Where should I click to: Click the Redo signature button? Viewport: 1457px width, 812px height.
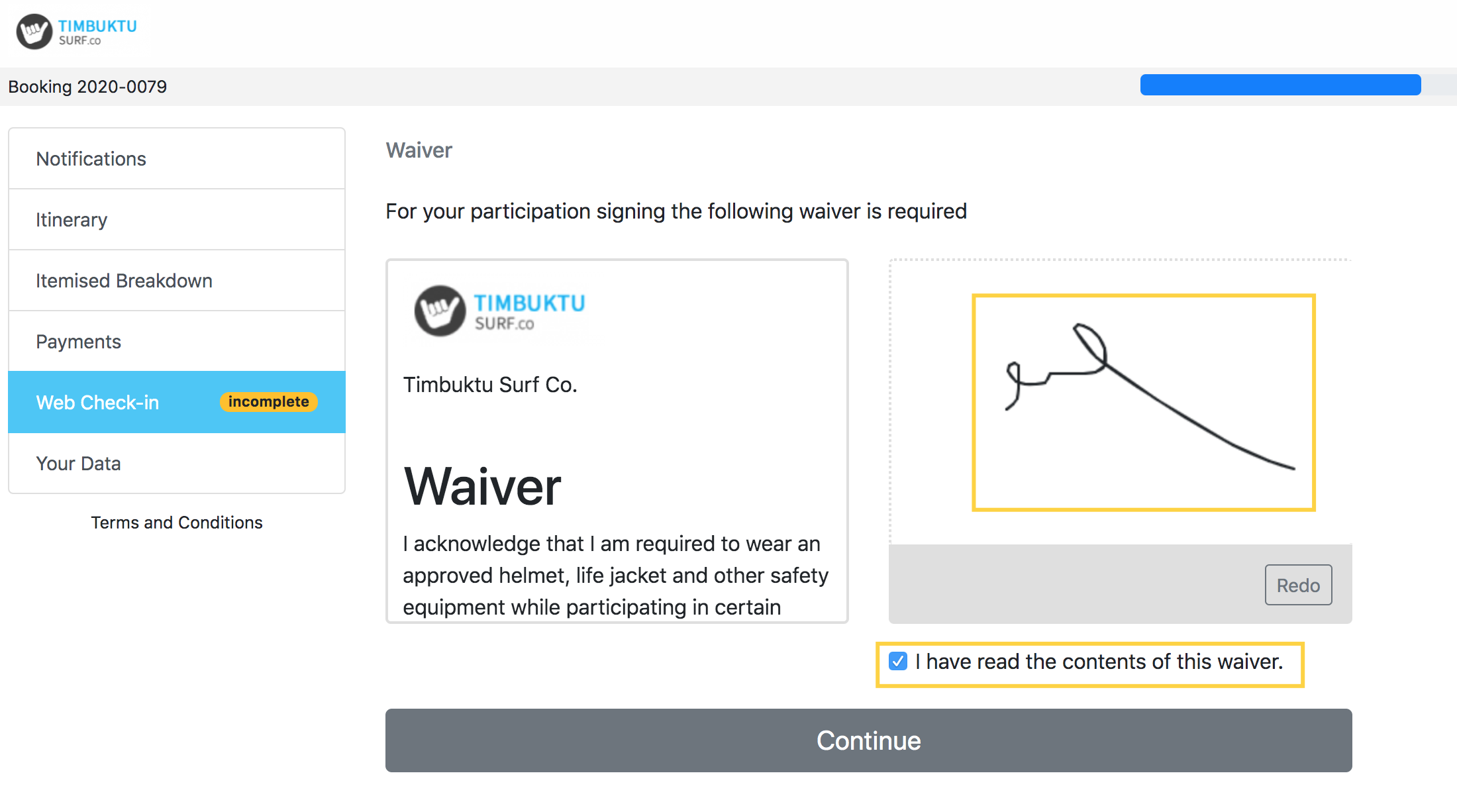click(1298, 585)
